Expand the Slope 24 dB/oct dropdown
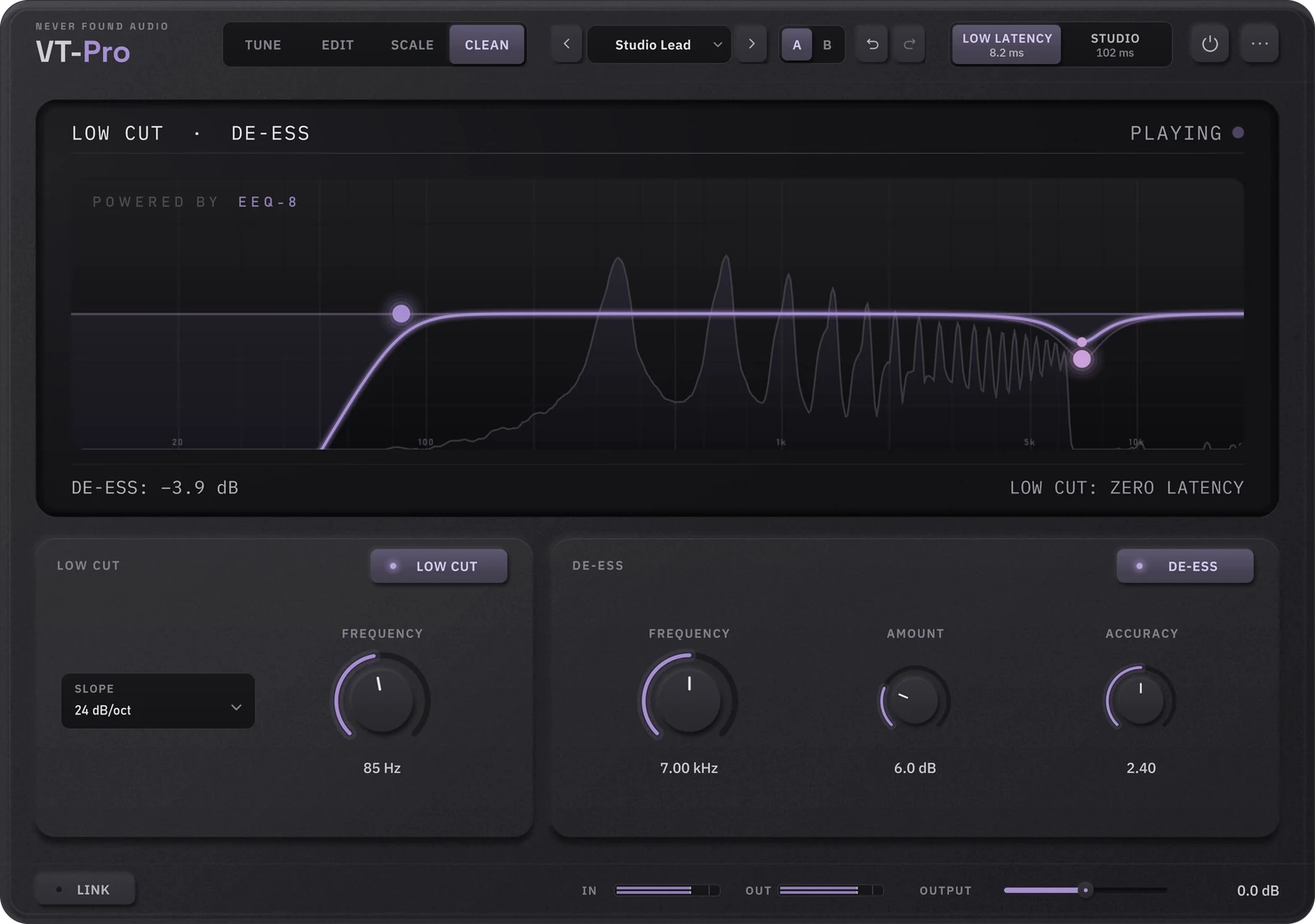The width and height of the screenshot is (1315, 924). pos(158,701)
